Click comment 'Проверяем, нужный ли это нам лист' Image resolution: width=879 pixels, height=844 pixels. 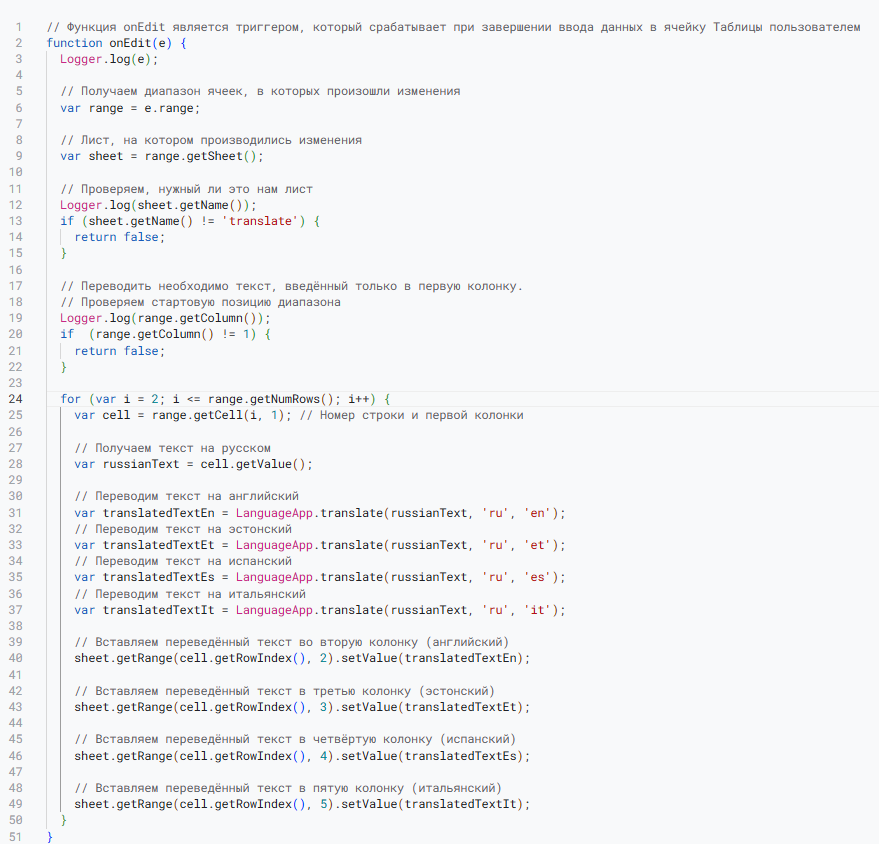tap(186, 189)
